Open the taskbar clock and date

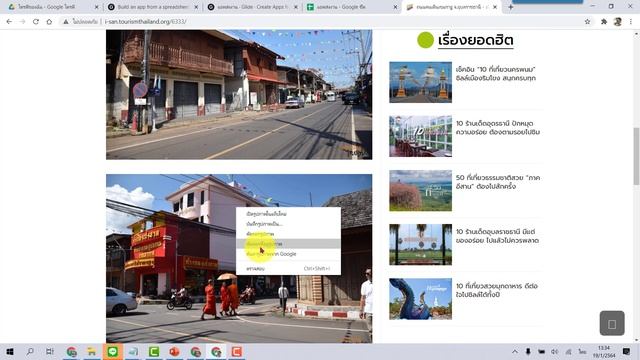pyautogui.click(x=604, y=351)
